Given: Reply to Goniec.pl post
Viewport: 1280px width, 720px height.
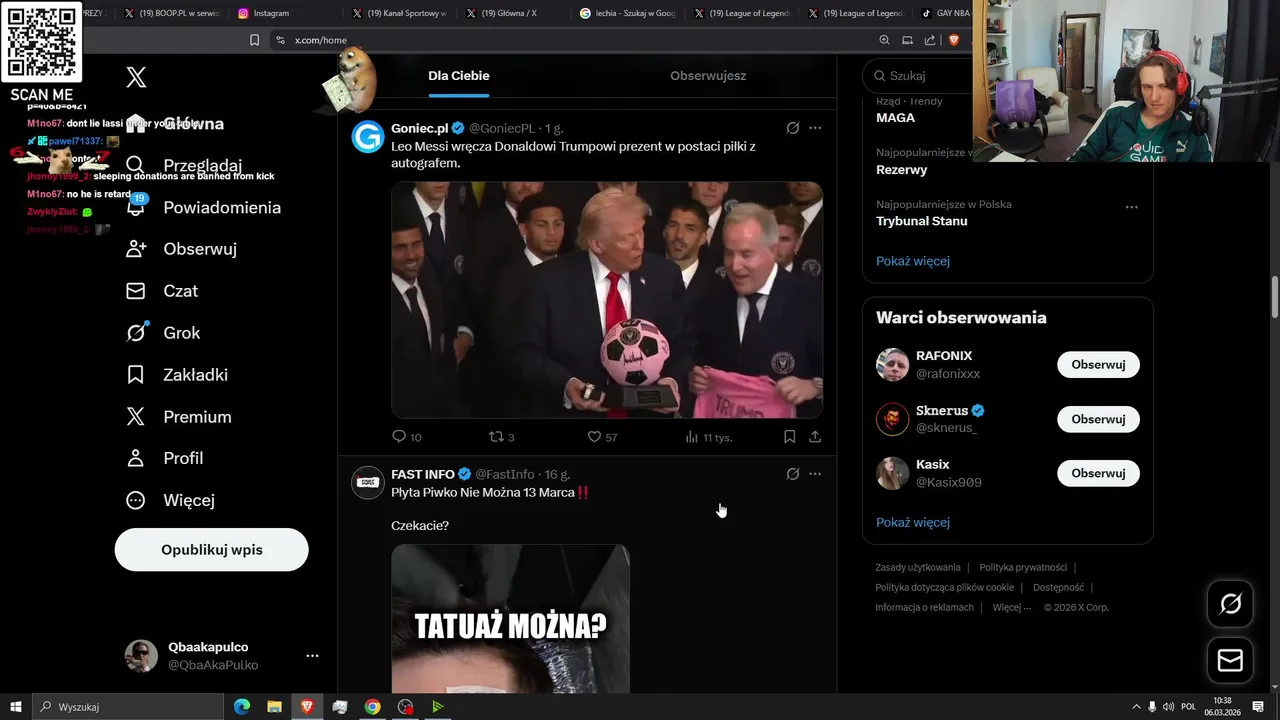Looking at the screenshot, I should click(406, 437).
